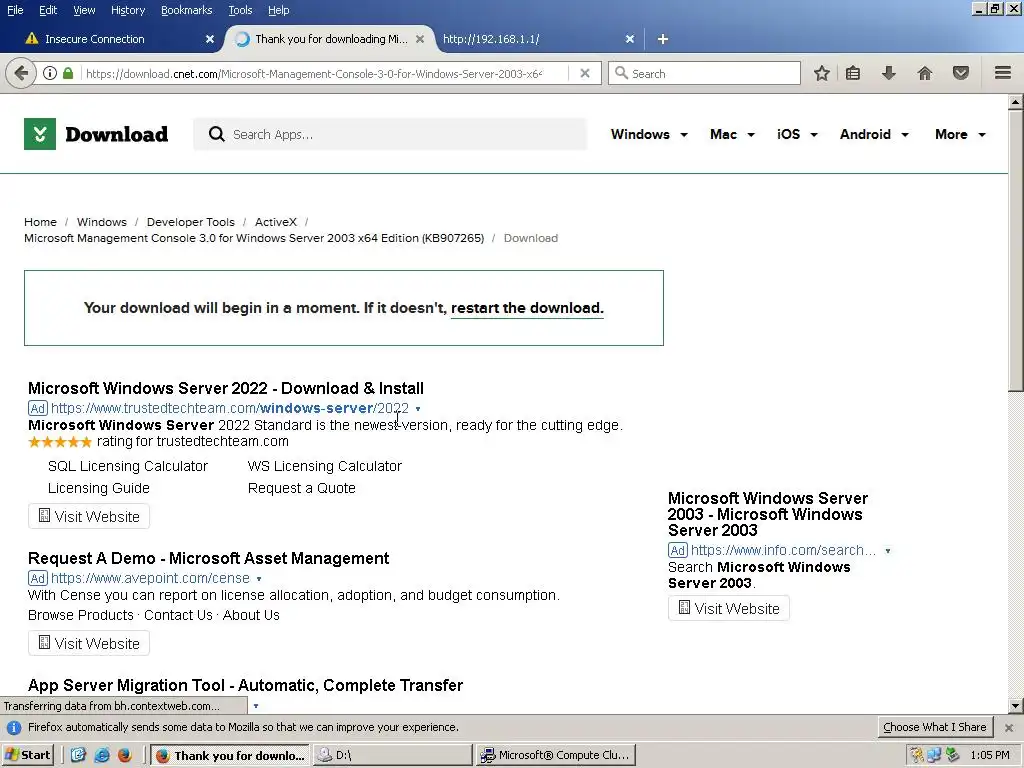Launch Internet Explorer from quick launch
This screenshot has height=768, width=1024.
[102, 755]
